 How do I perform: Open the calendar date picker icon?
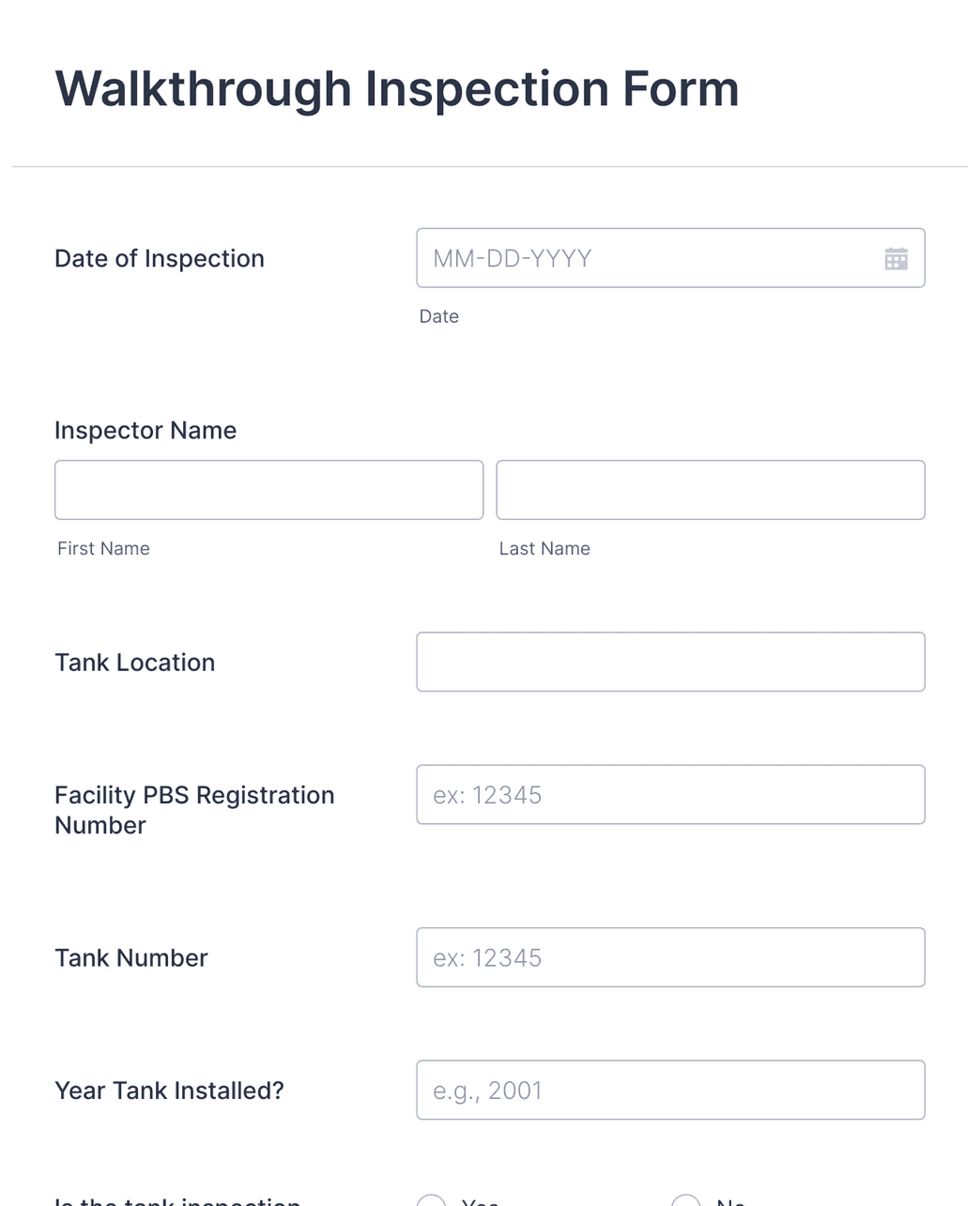pos(896,257)
